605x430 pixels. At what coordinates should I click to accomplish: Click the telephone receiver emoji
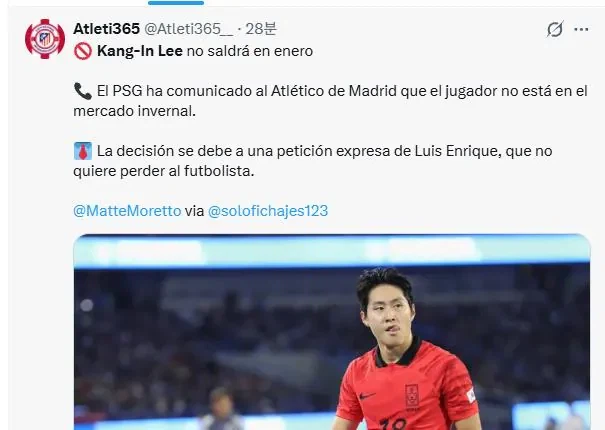tap(83, 91)
